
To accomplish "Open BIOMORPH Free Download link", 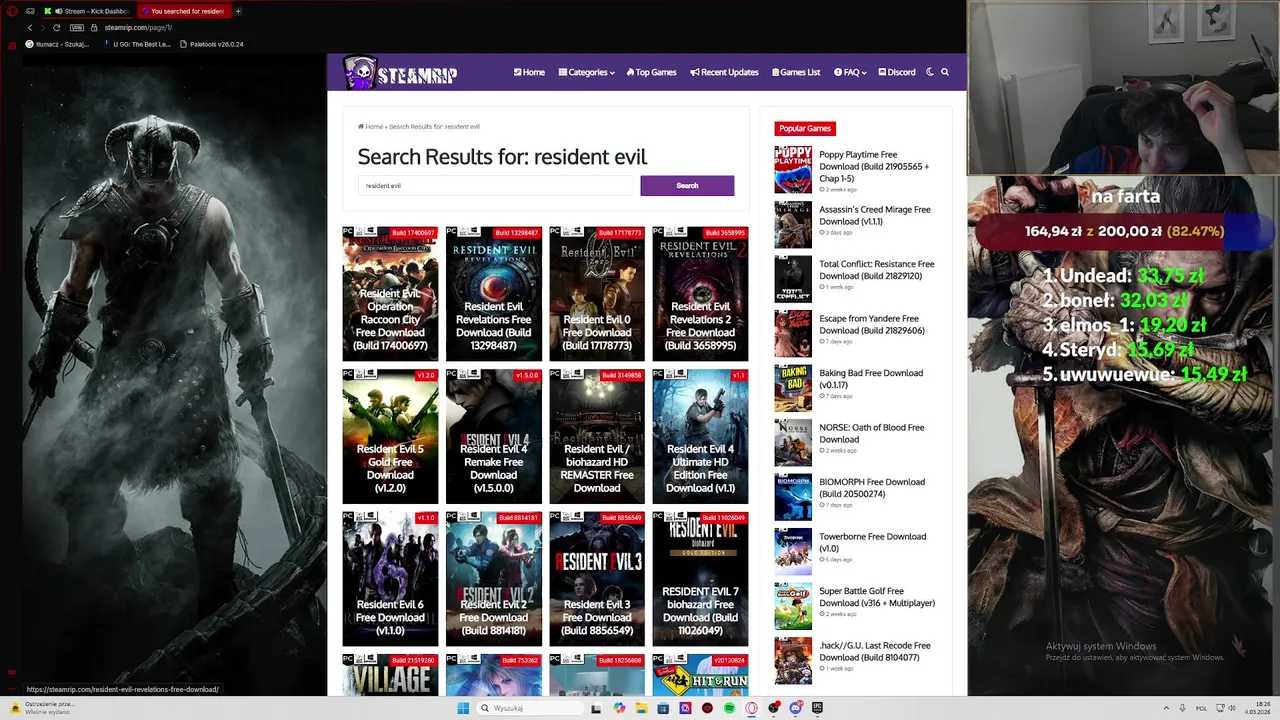I will click(x=872, y=488).
